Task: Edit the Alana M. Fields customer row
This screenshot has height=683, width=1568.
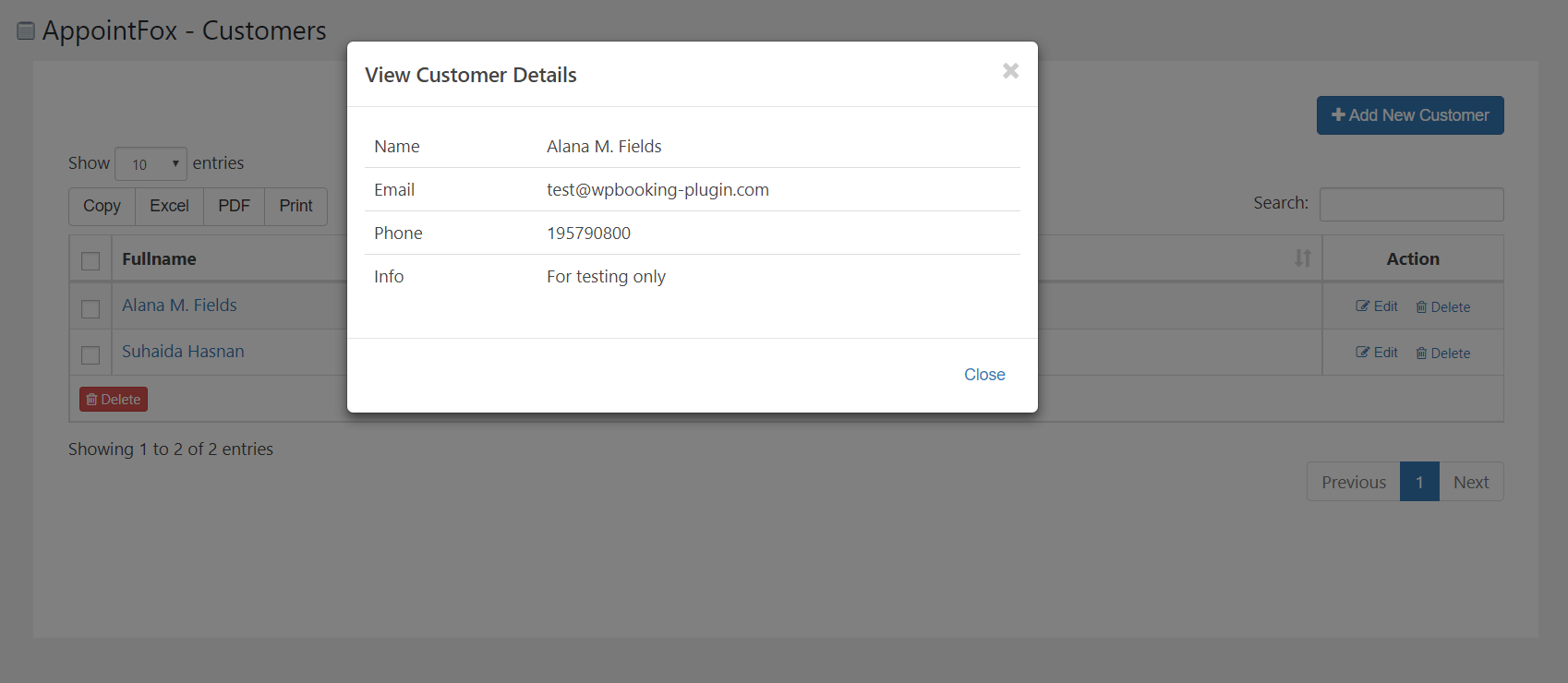Action: [1377, 306]
